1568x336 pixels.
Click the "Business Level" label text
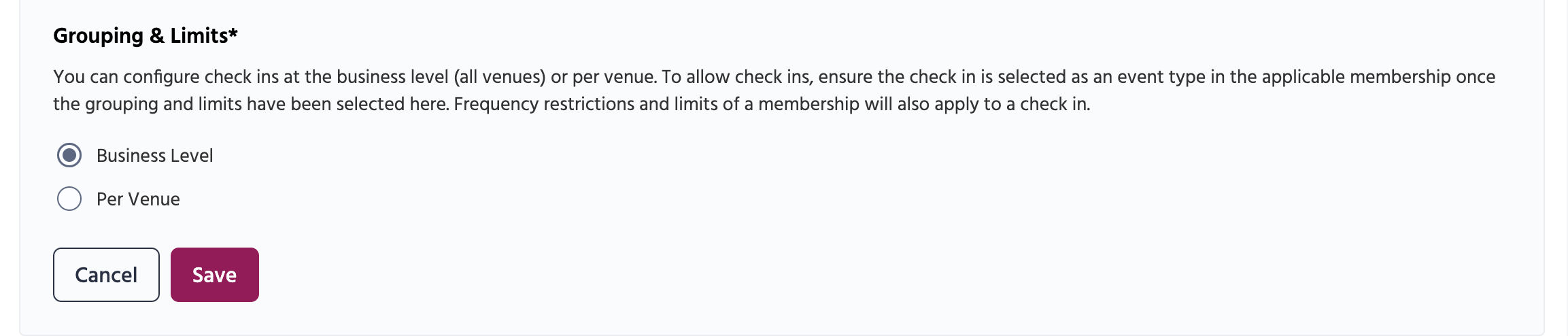click(154, 156)
